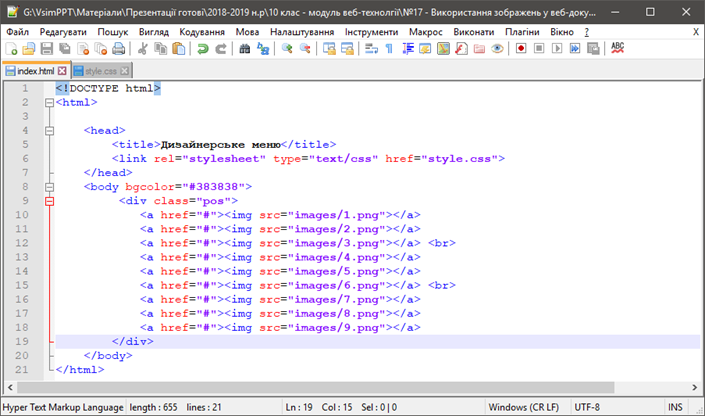Open the User Defined Language dialog icon
This screenshot has height=416, width=705.
pyautogui.click(x=425, y=49)
